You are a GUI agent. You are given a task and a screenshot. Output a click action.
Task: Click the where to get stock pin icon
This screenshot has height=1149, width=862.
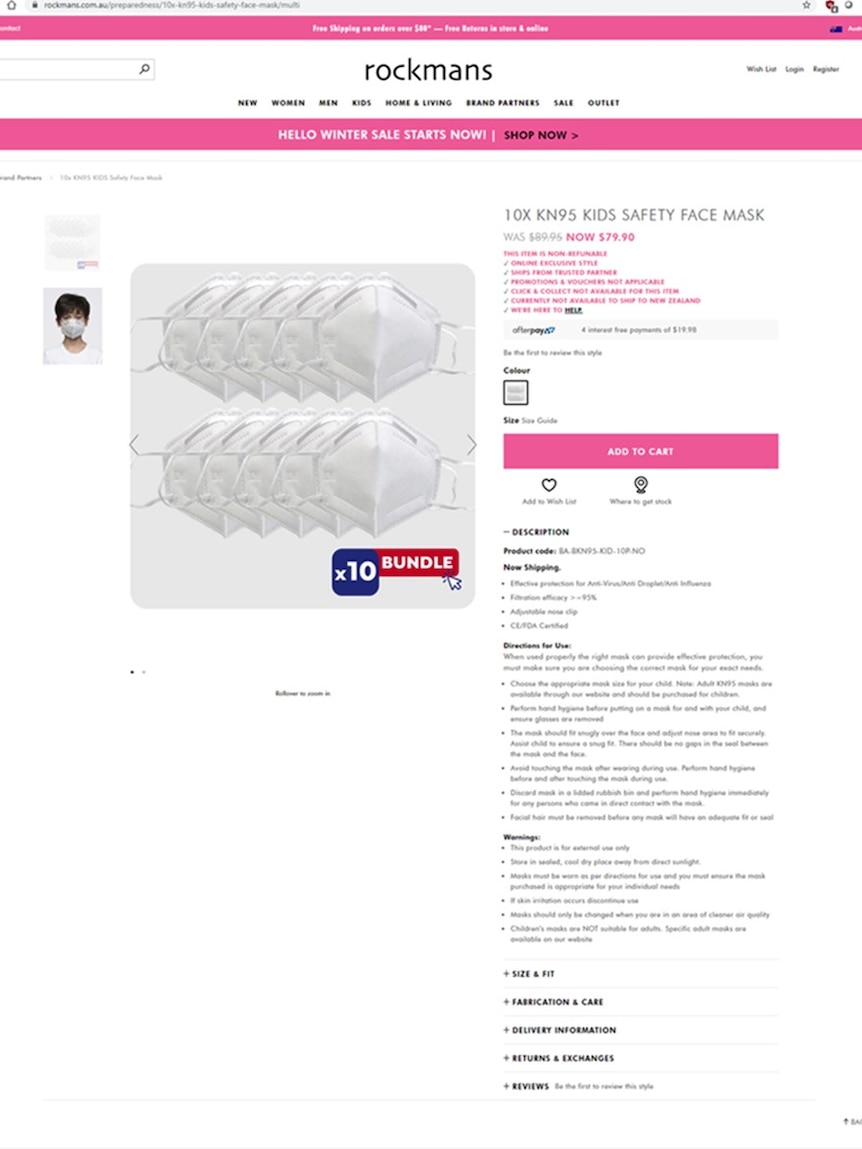click(641, 484)
